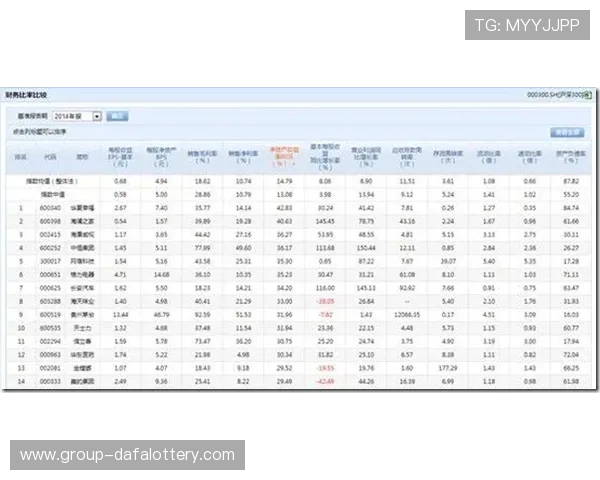600x480 pixels.
Task: Select stock code 600398 in row 2
Action: pyautogui.click(x=50, y=222)
